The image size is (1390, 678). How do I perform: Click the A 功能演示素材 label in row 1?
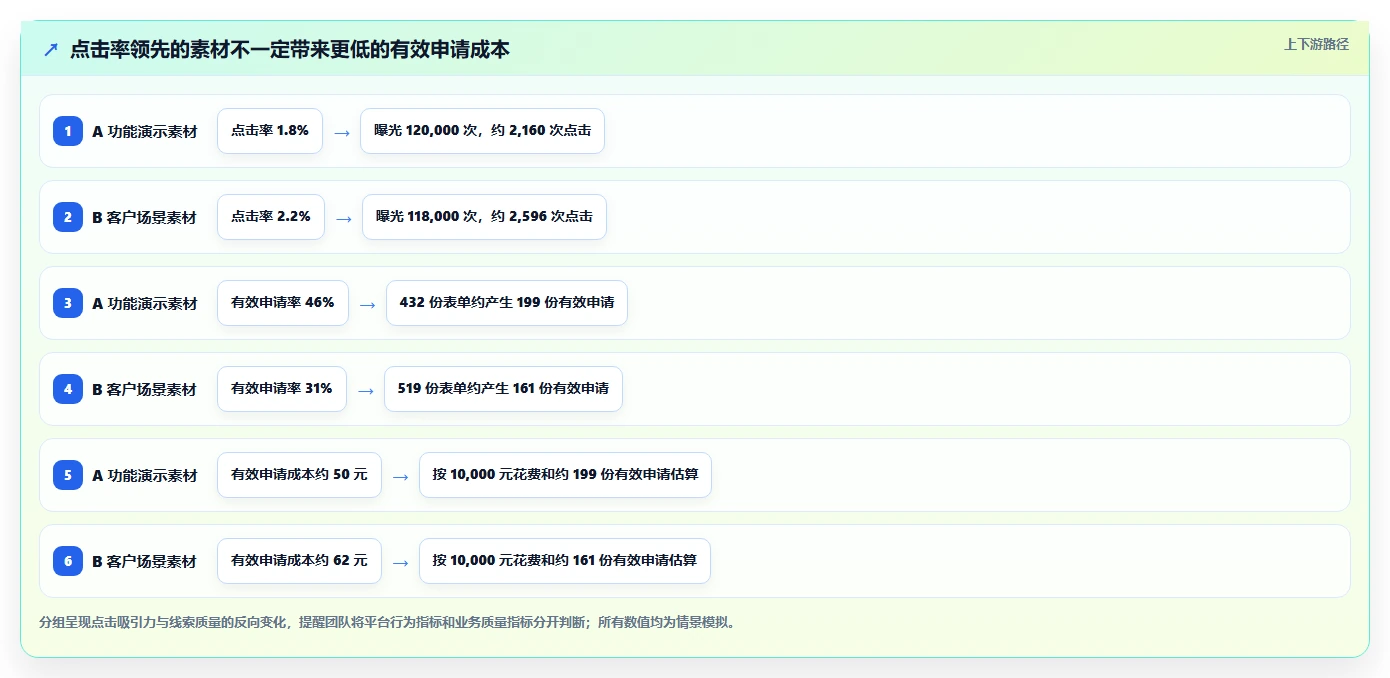145,131
